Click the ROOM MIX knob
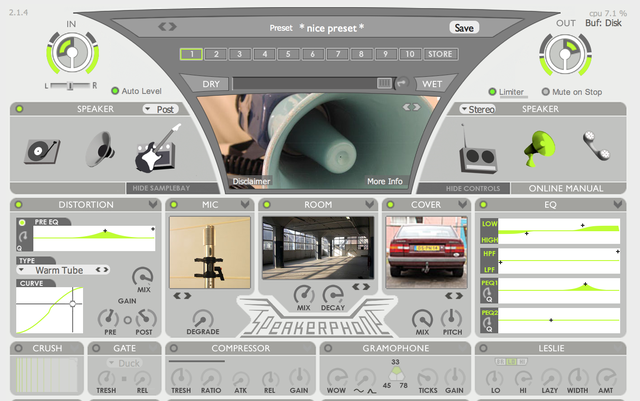The image size is (640, 401). (x=304, y=294)
